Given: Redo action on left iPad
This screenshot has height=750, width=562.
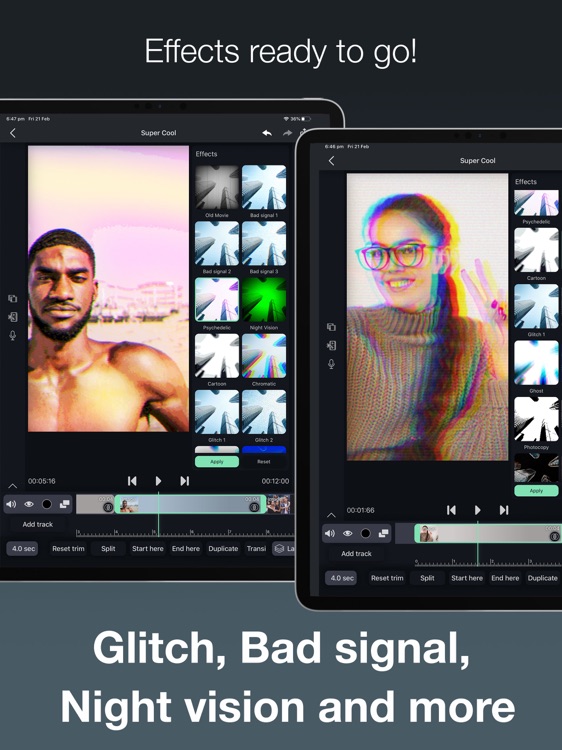Looking at the screenshot, I should [287, 133].
